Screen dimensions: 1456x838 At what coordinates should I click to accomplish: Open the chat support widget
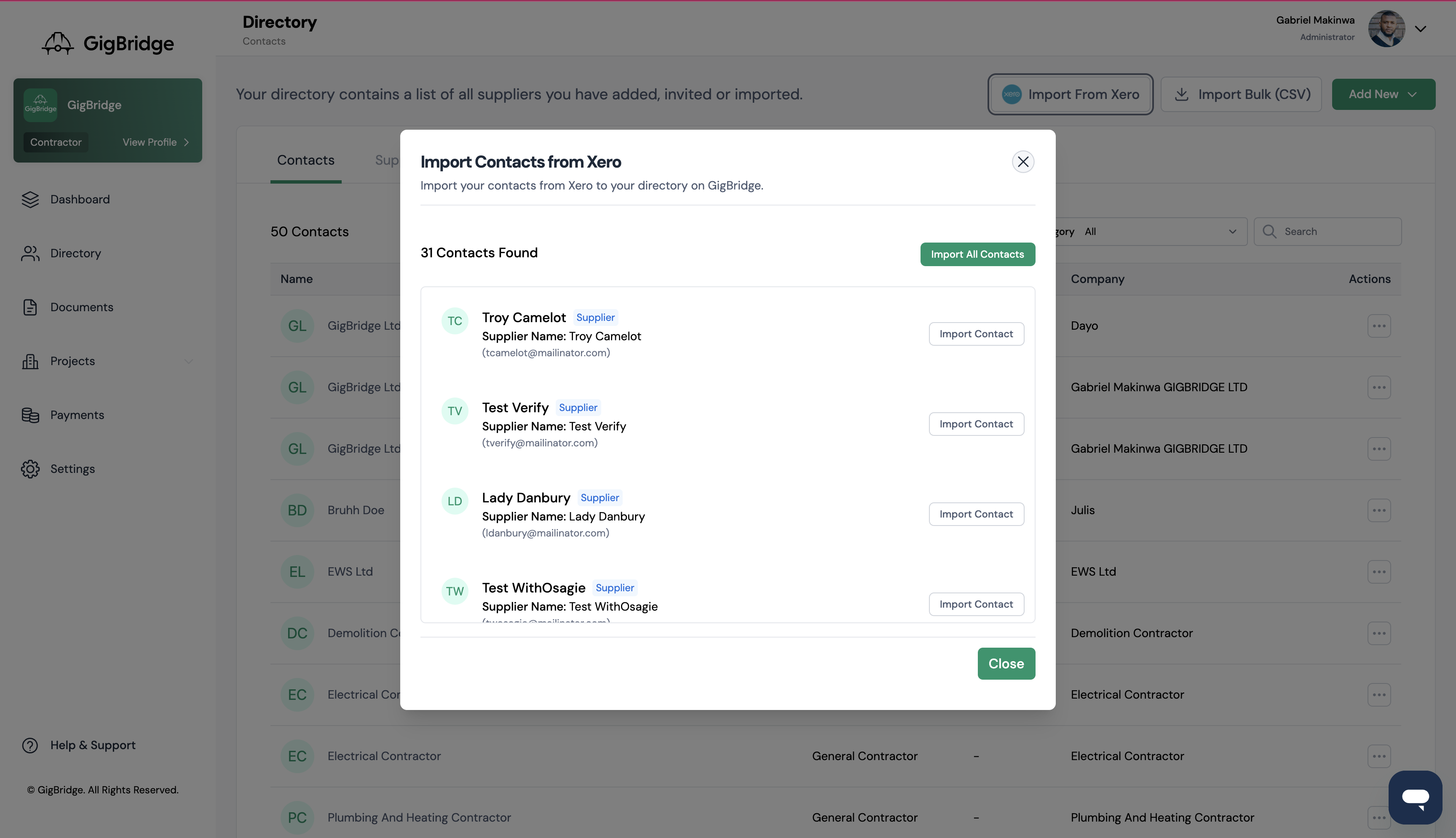1415,798
